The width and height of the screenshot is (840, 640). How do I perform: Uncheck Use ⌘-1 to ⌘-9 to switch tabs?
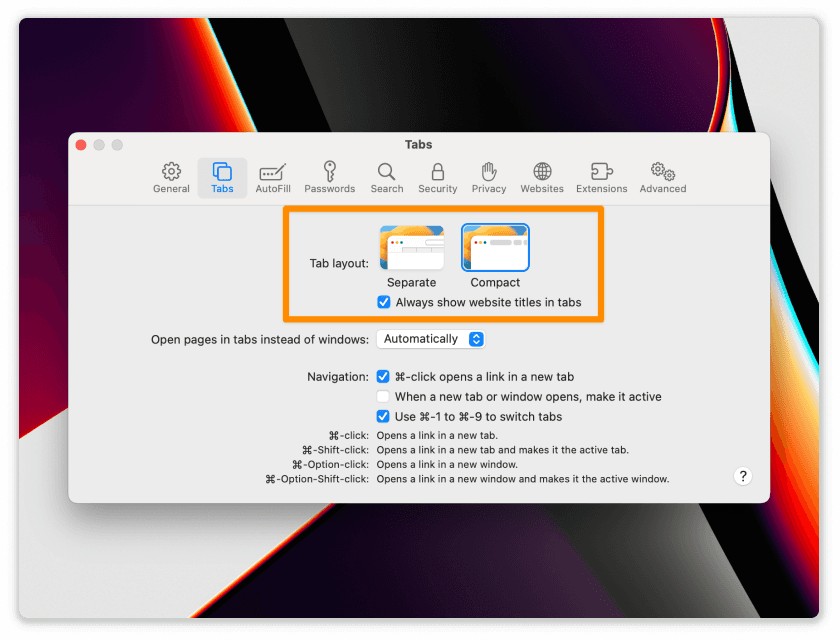(x=382, y=416)
